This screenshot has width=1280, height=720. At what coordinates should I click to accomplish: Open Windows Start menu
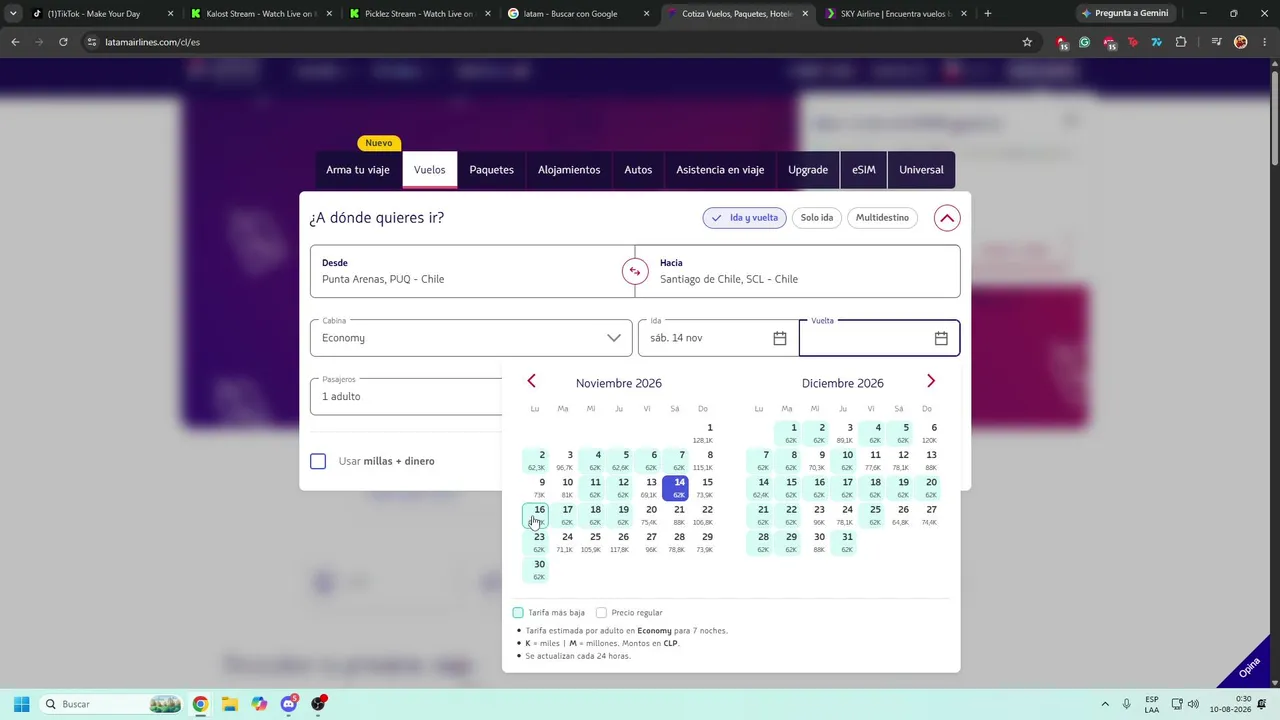point(21,704)
